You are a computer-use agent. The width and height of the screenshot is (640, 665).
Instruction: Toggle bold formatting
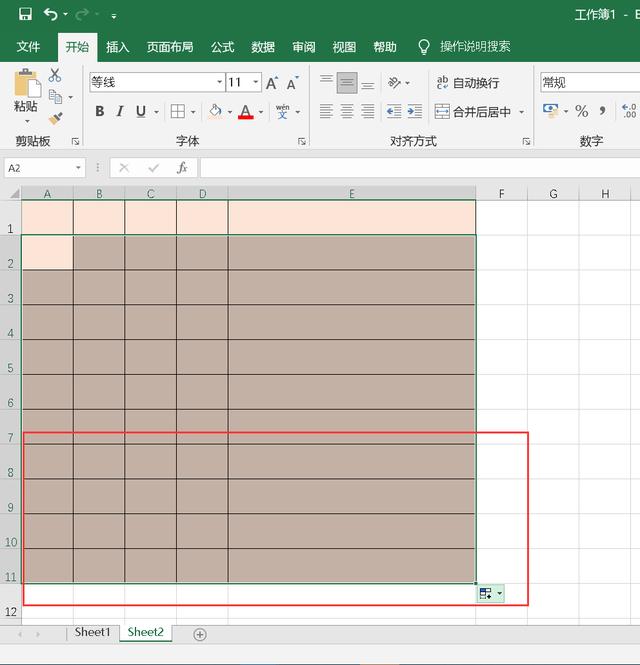point(100,112)
